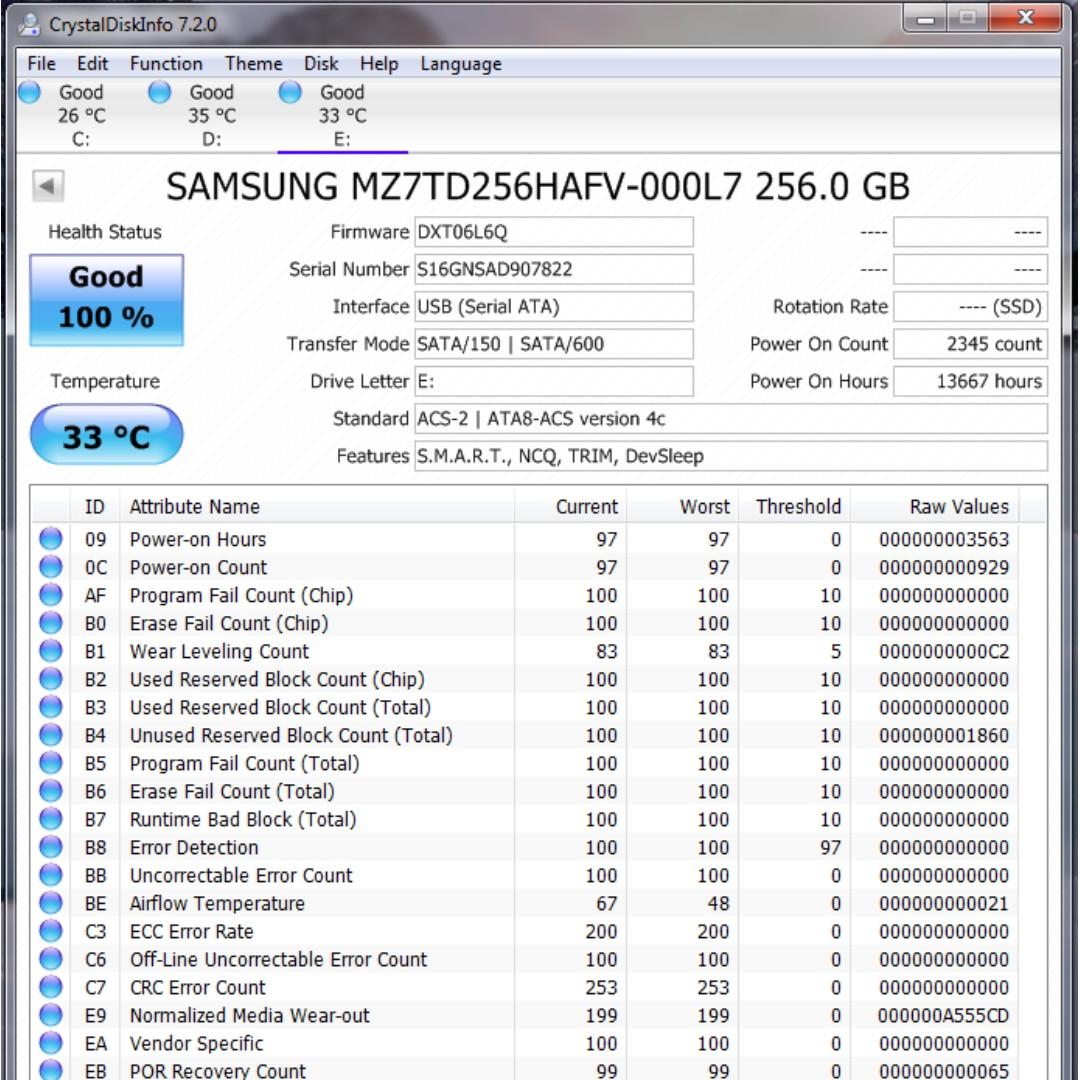This screenshot has height=1080, width=1080.
Task: Click the previous disk arrow button
Action: [x=47, y=185]
